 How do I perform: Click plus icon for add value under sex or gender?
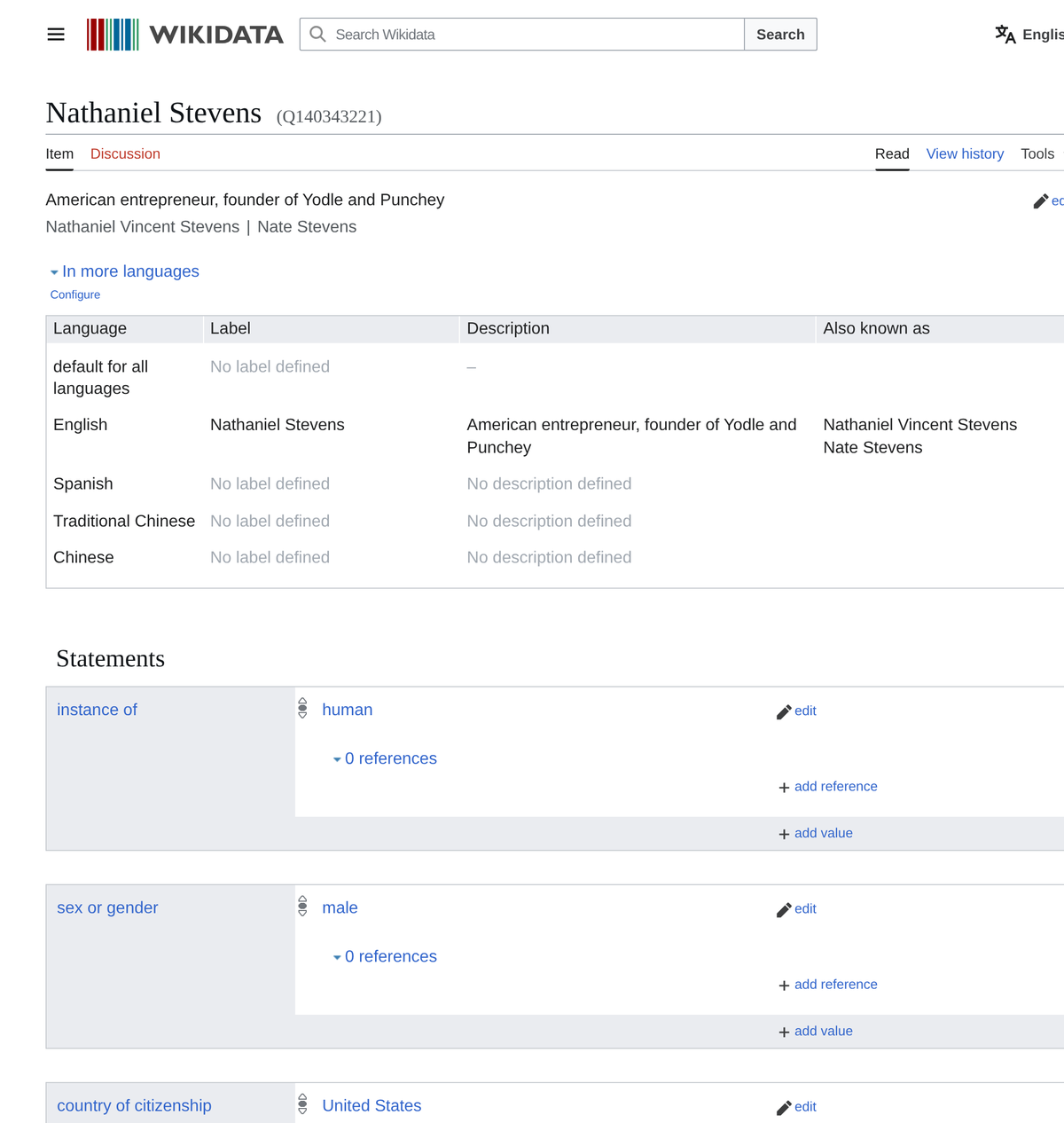pyautogui.click(x=784, y=1032)
